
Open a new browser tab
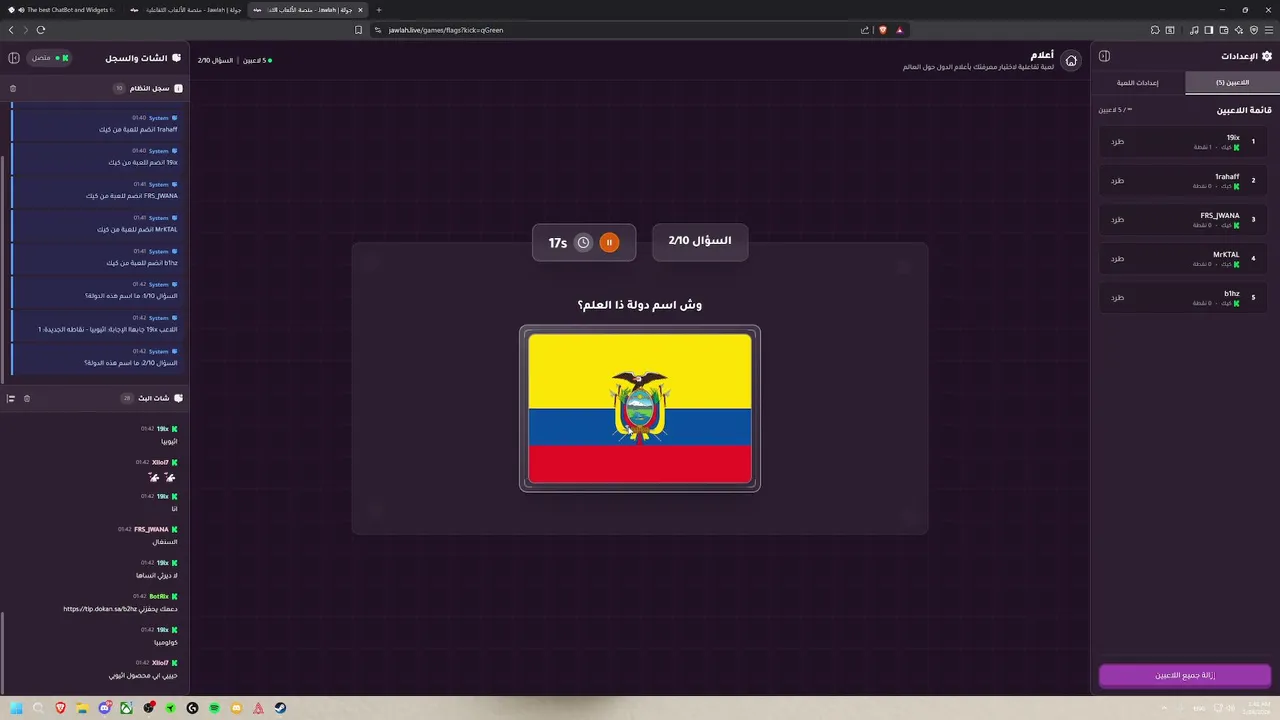pyautogui.click(x=378, y=10)
